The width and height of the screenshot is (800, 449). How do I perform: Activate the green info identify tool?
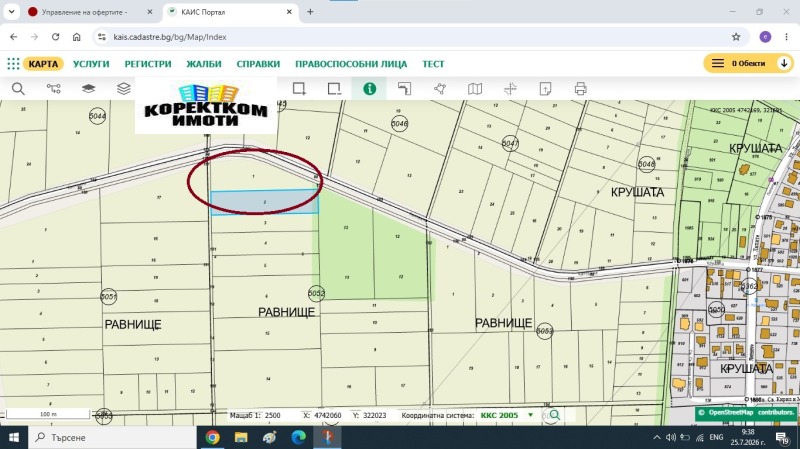369,89
